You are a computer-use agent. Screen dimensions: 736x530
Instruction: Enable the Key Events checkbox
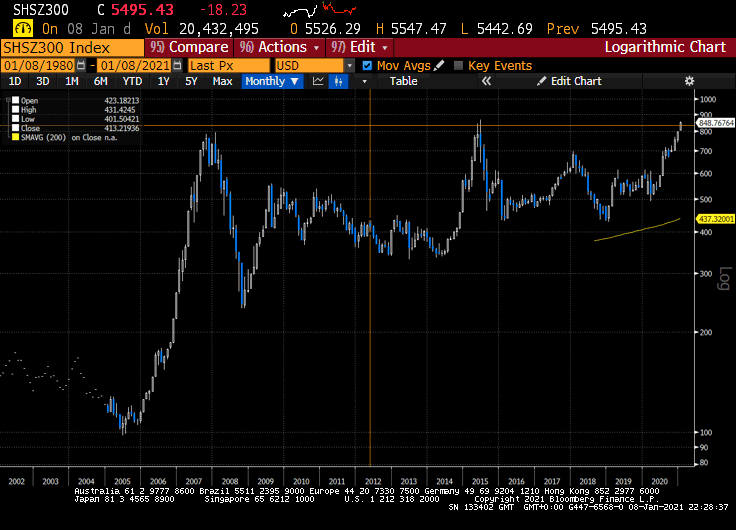[459, 65]
